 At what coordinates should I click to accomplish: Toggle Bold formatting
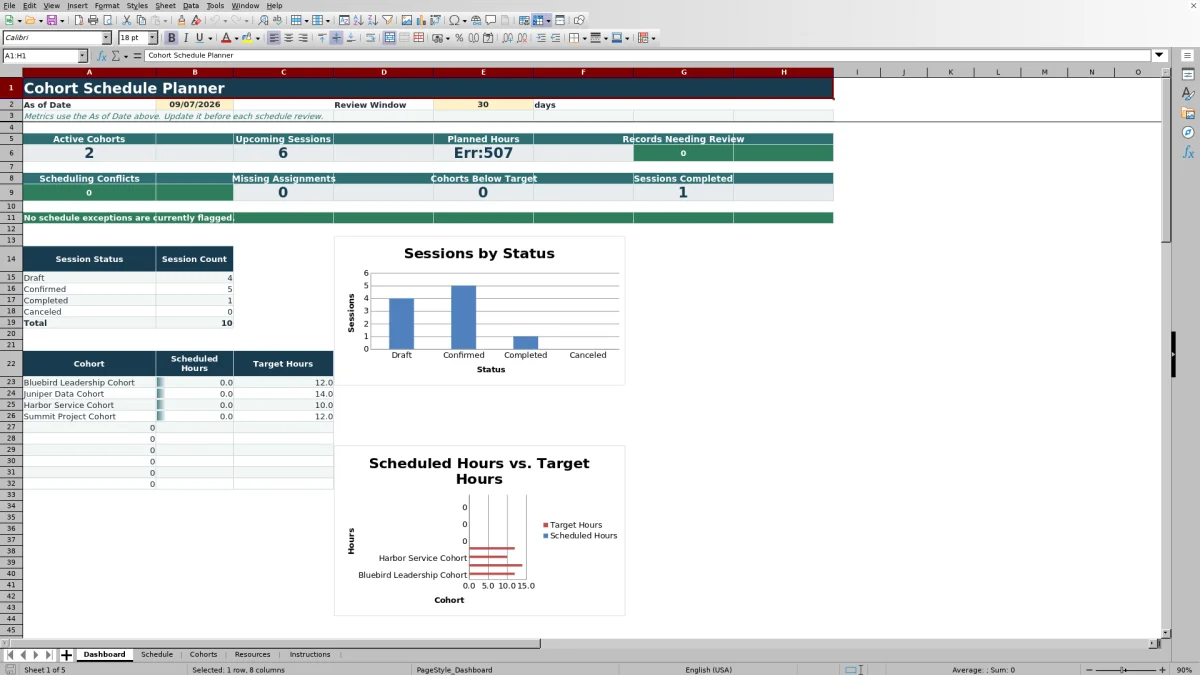pos(171,38)
